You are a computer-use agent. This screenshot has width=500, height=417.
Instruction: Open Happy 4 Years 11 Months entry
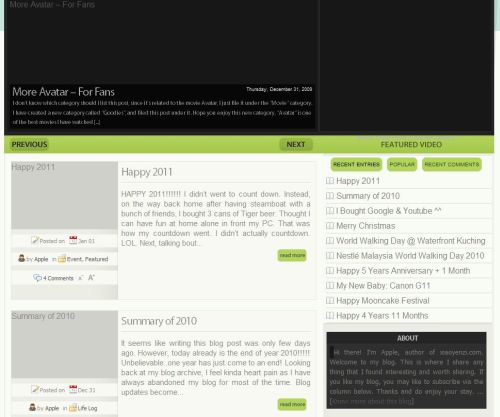[382, 316]
